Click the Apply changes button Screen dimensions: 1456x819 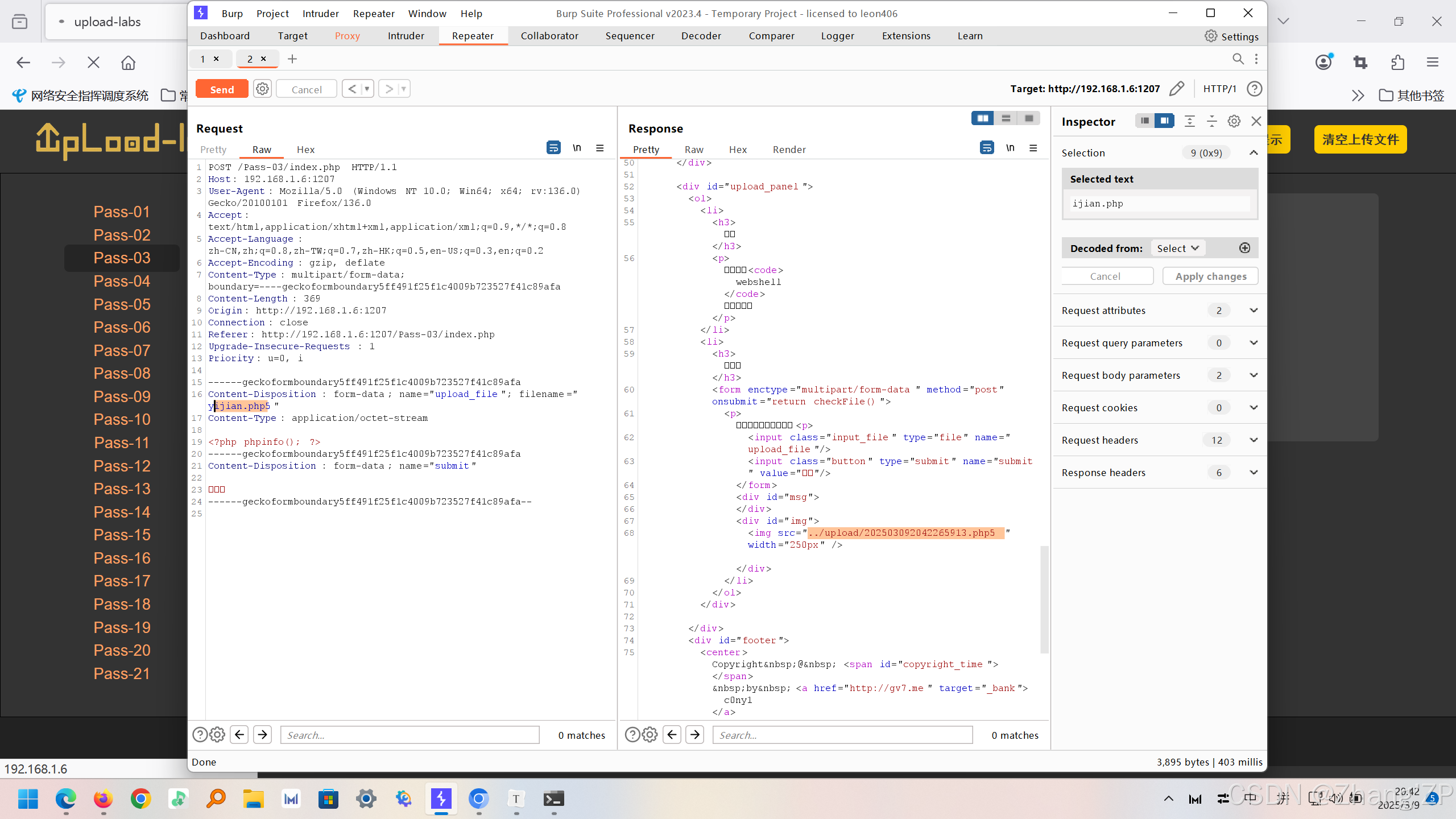pyautogui.click(x=1210, y=276)
